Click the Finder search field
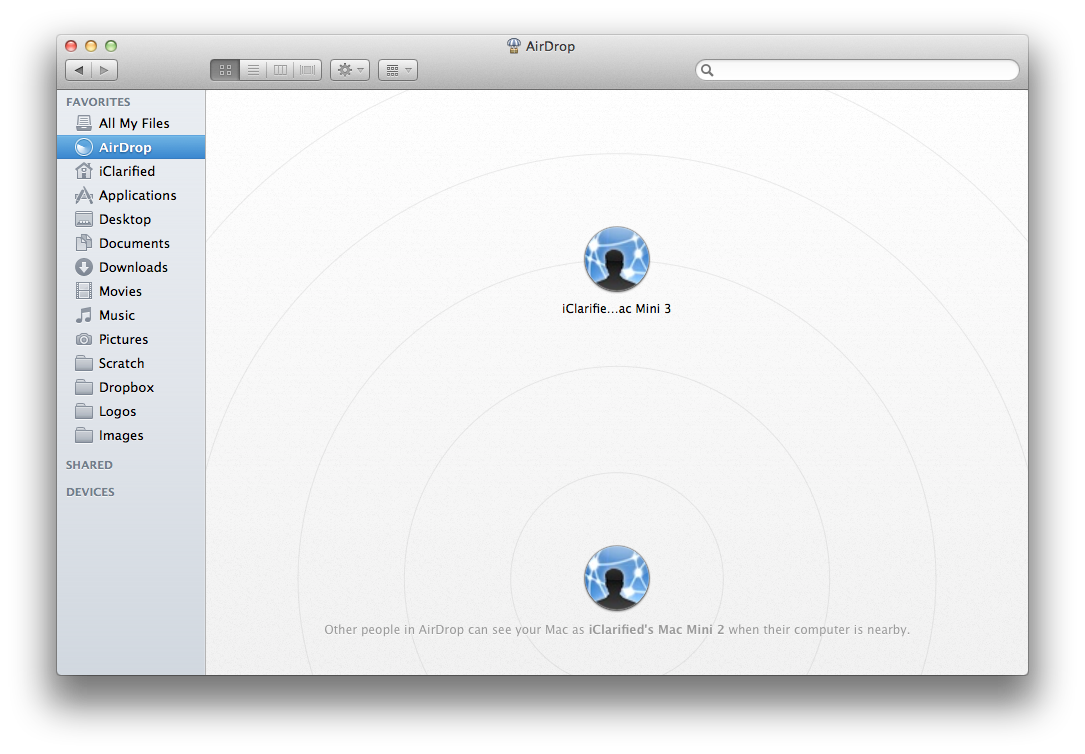 coord(860,70)
